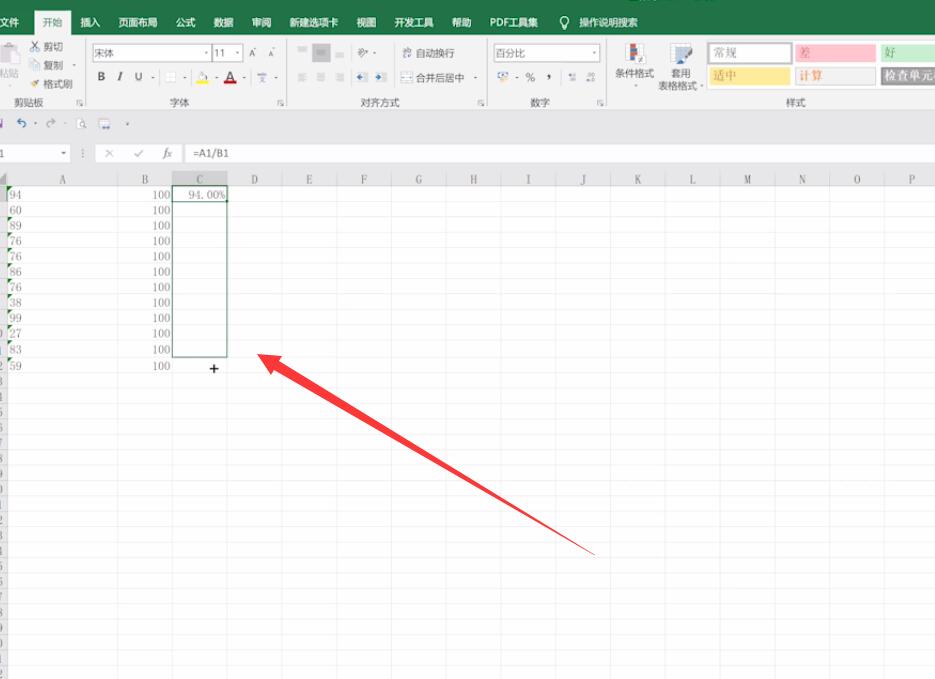Screen dimensions: 935x679
Task: Apply the Neutral (适中) cell style
Action: [x=750, y=76]
